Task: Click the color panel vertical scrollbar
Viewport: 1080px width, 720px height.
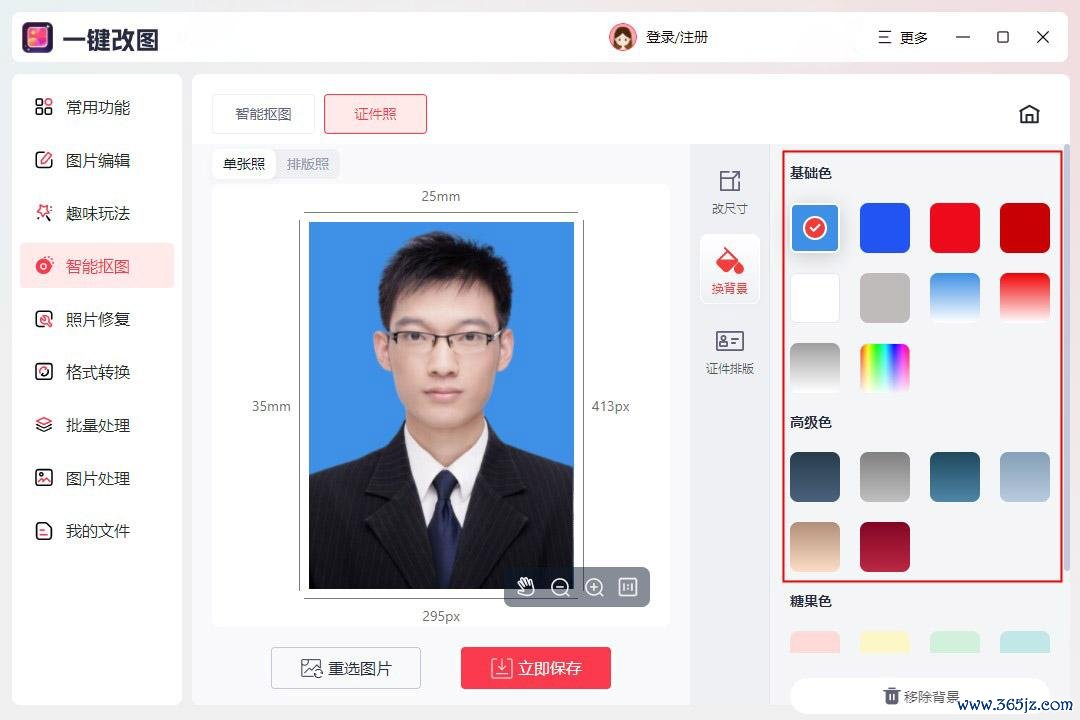Action: point(1067,358)
